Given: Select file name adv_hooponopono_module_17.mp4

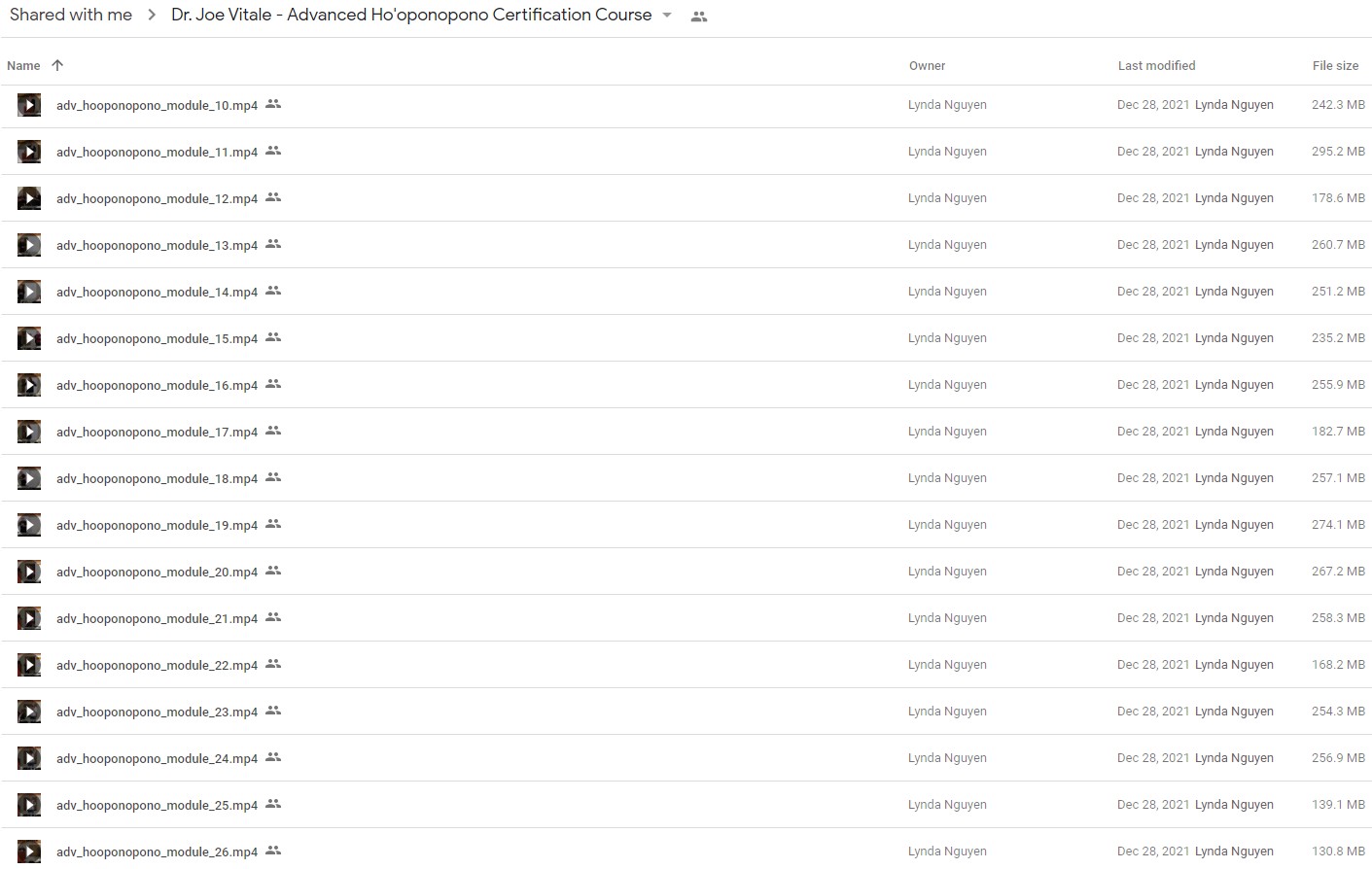Looking at the screenshot, I should pos(157,432).
